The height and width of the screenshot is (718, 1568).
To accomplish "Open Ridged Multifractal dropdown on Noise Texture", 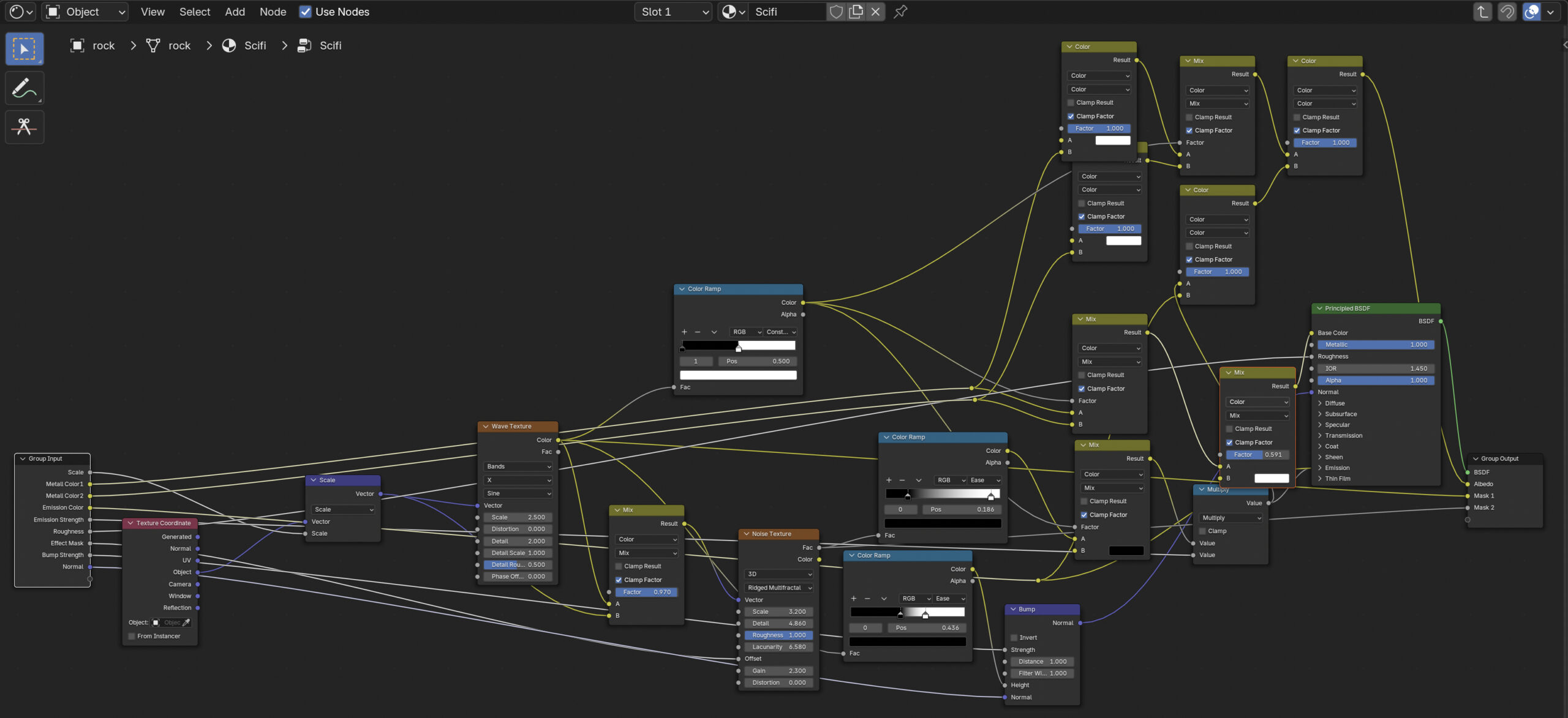I will pyautogui.click(x=779, y=588).
